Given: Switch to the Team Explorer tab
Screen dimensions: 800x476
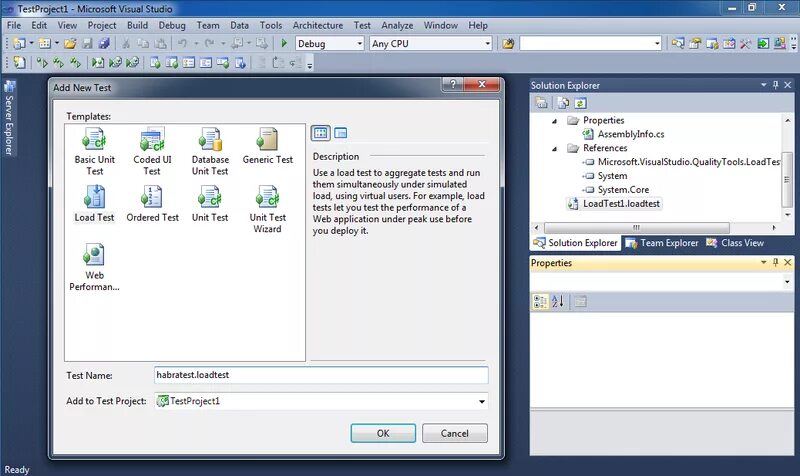Looking at the screenshot, I should tap(662, 243).
